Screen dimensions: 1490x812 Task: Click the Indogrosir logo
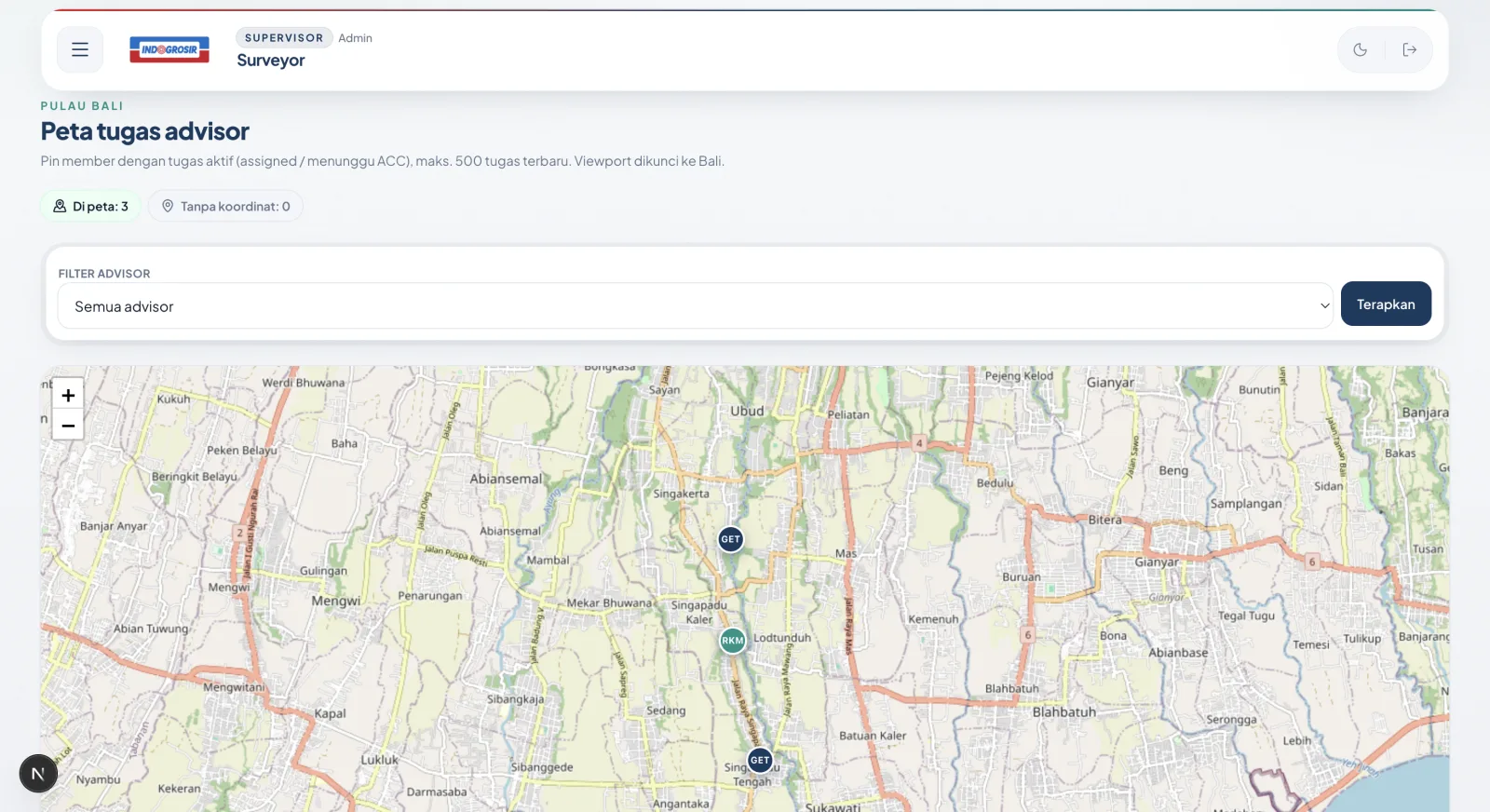coord(169,50)
